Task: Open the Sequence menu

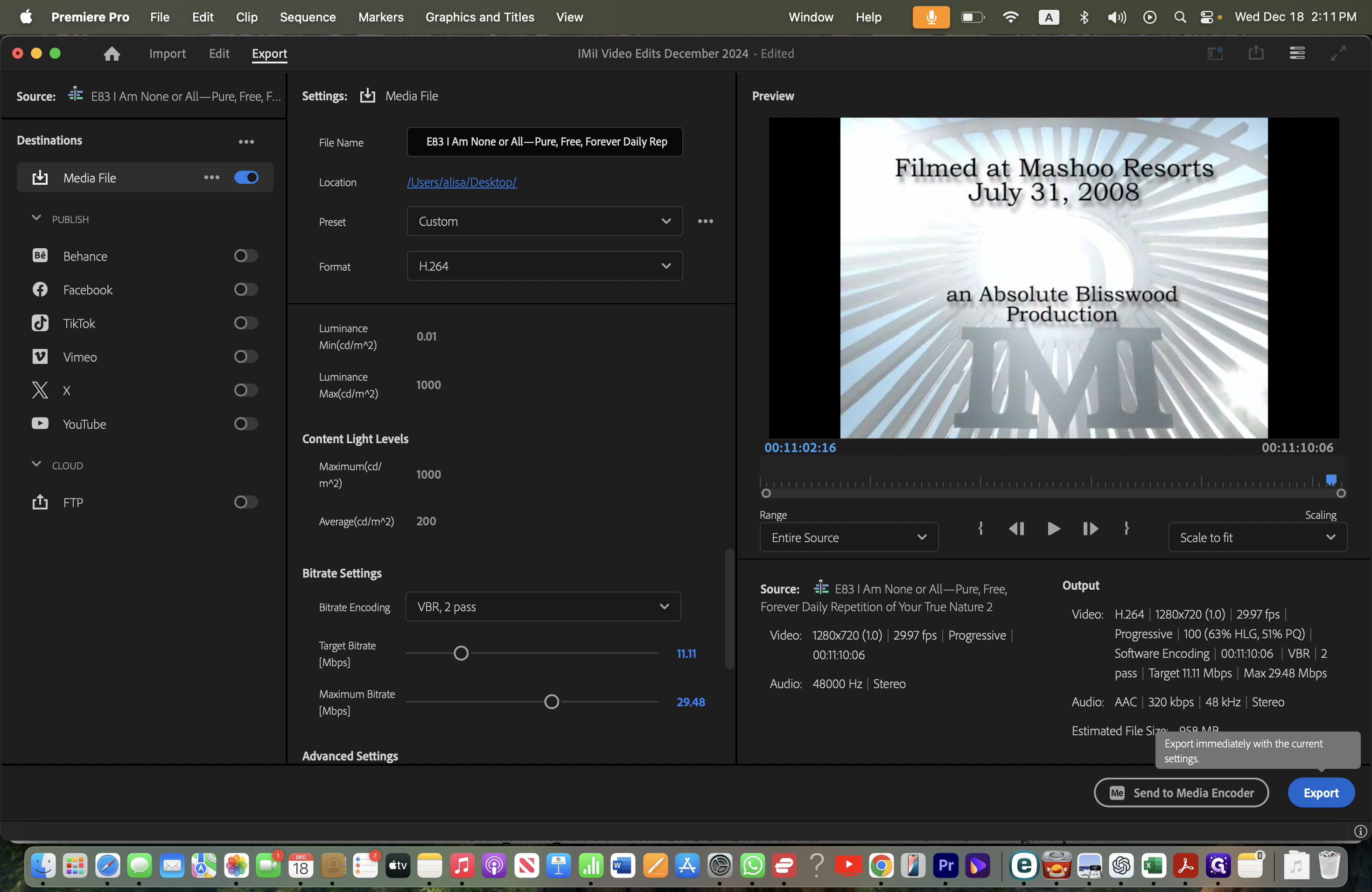Action: pos(308,17)
